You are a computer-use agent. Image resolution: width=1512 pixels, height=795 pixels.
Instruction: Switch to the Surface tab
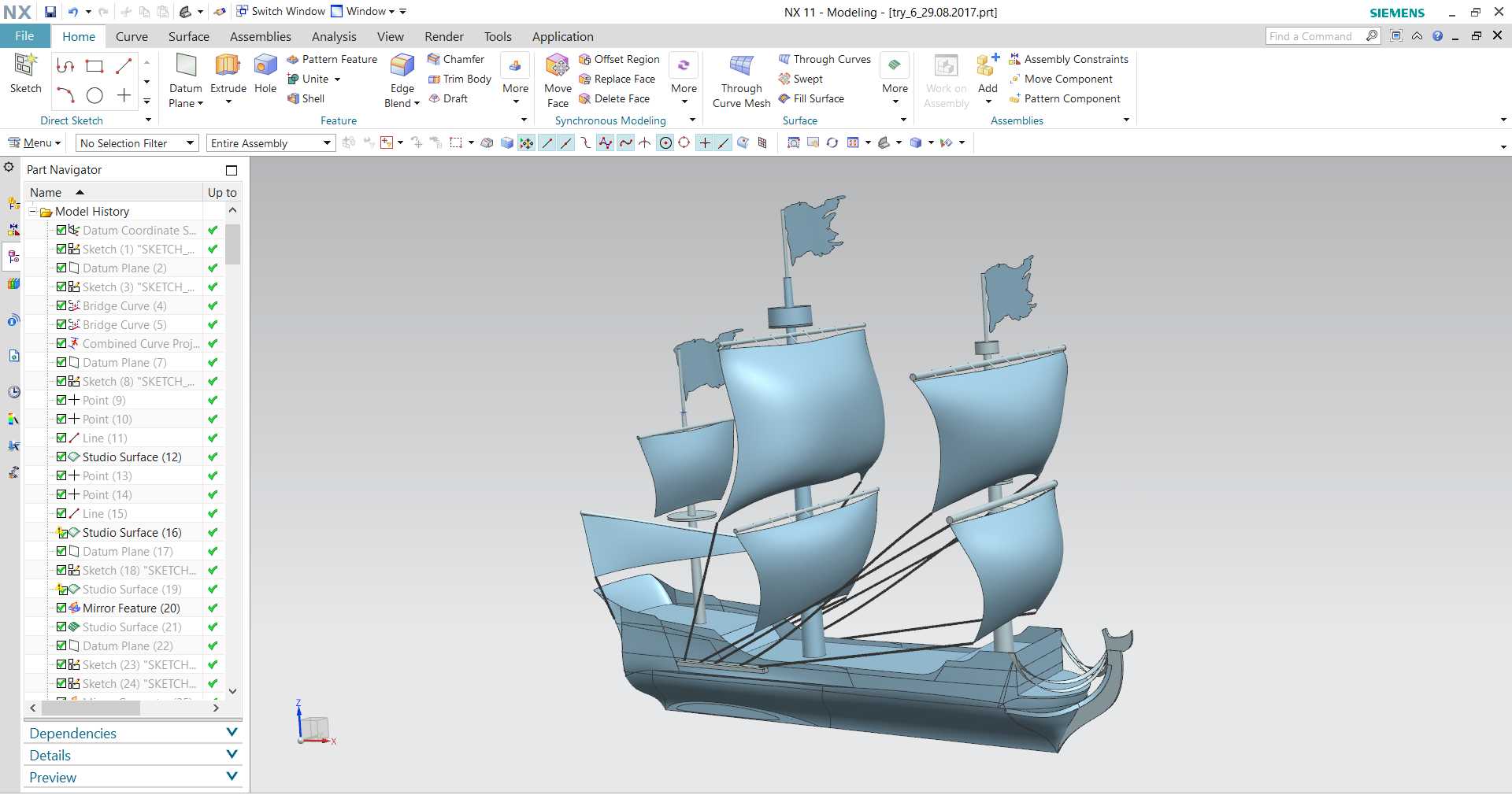(x=188, y=36)
